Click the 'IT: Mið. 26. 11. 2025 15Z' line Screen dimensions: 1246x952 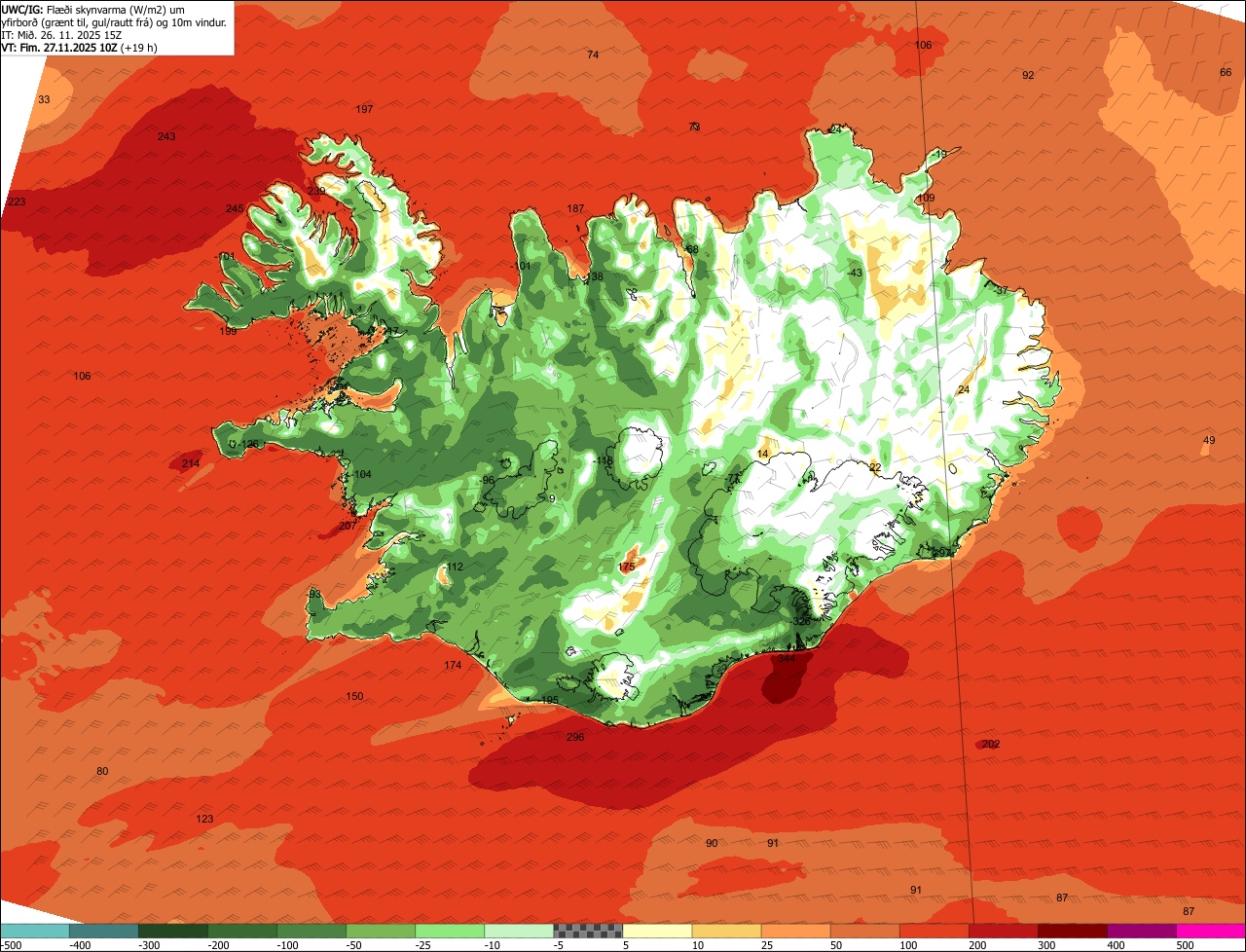click(60, 34)
